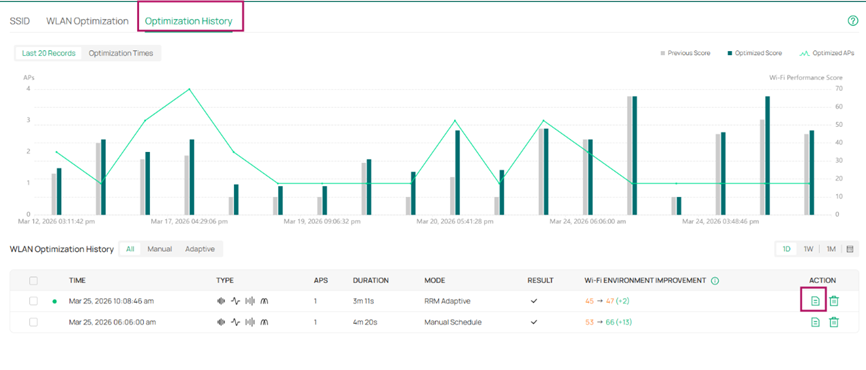Click the ACTION column header
This screenshot has width=866, height=370.
[822, 281]
